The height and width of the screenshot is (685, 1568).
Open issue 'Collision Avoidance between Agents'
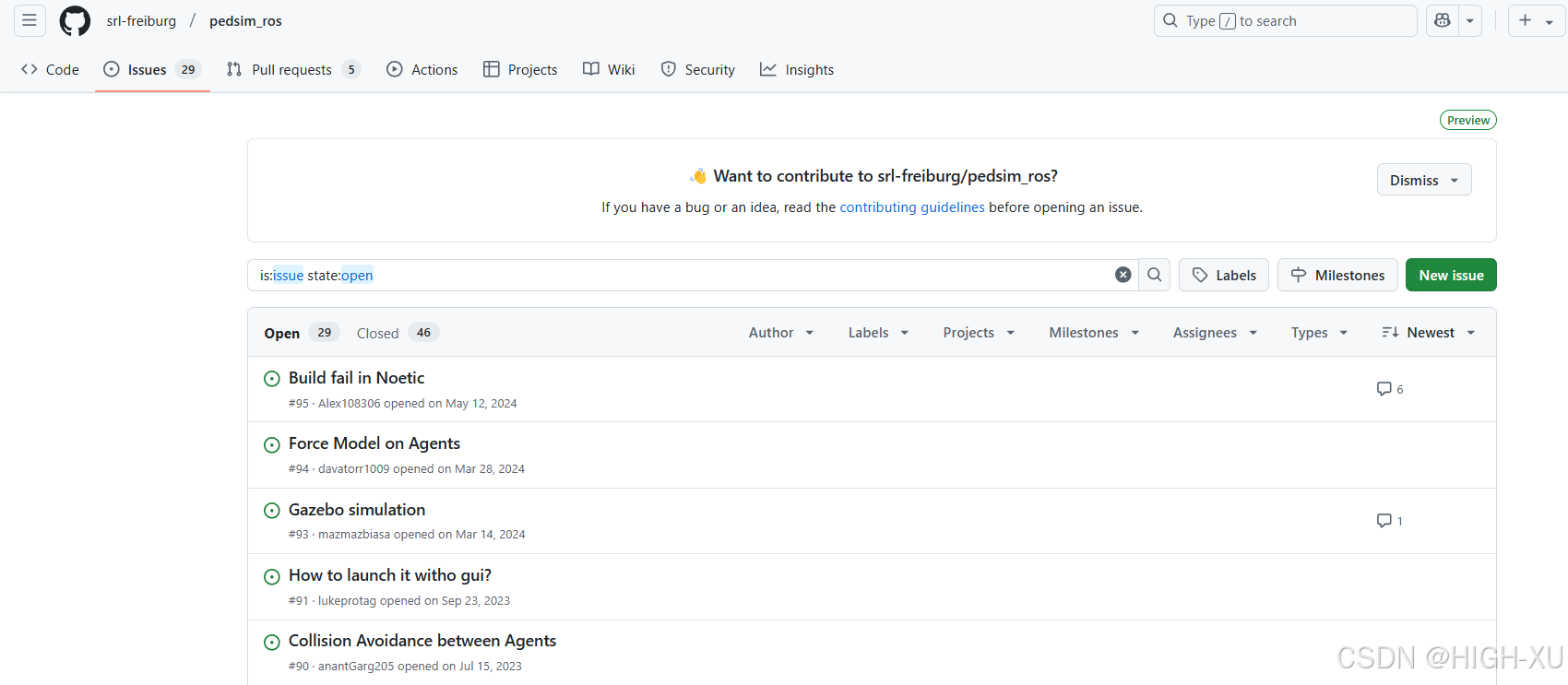pyautogui.click(x=422, y=641)
